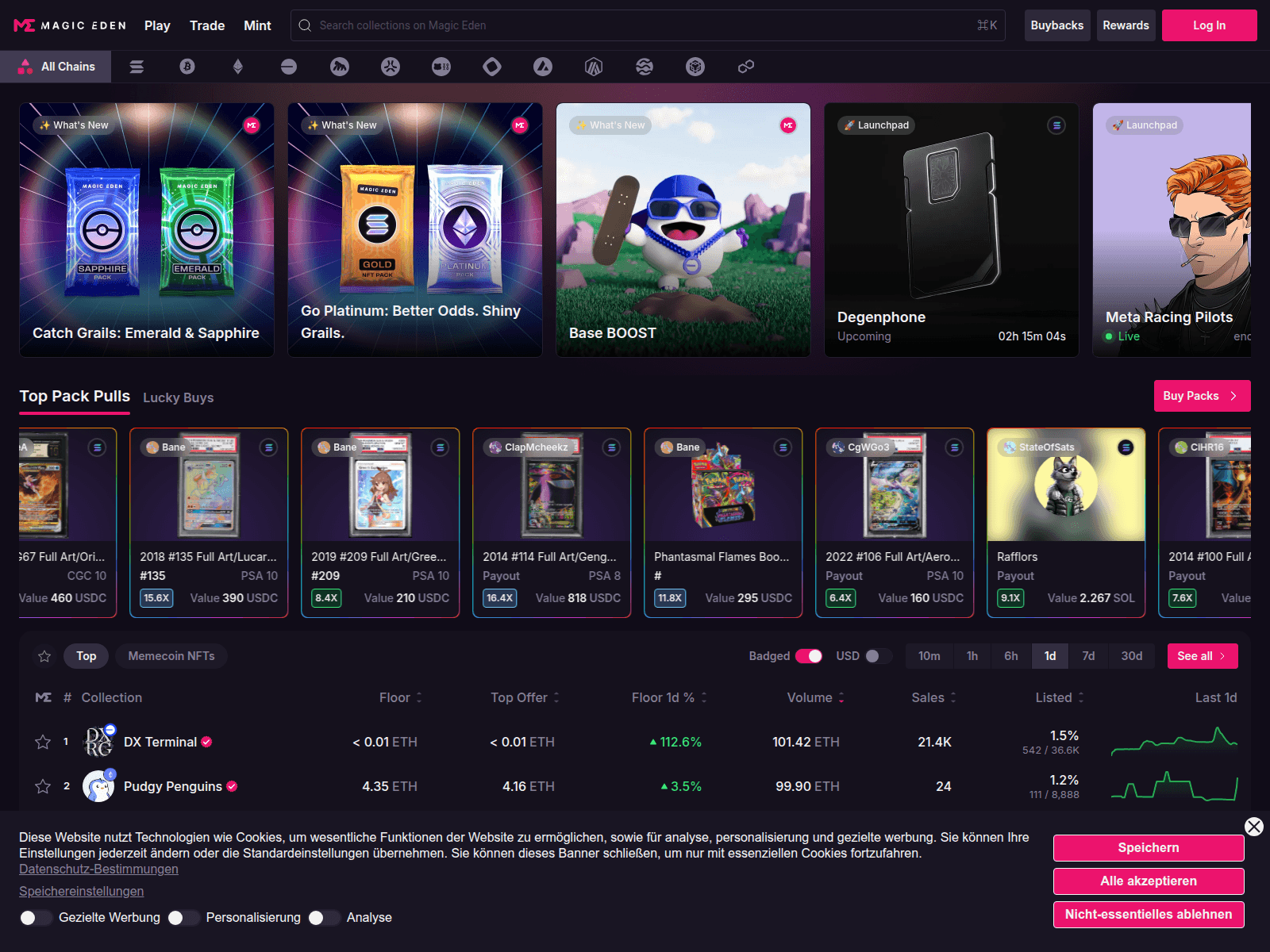The width and height of the screenshot is (1270, 952).
Task: Open the Trade menu
Action: 207,25
